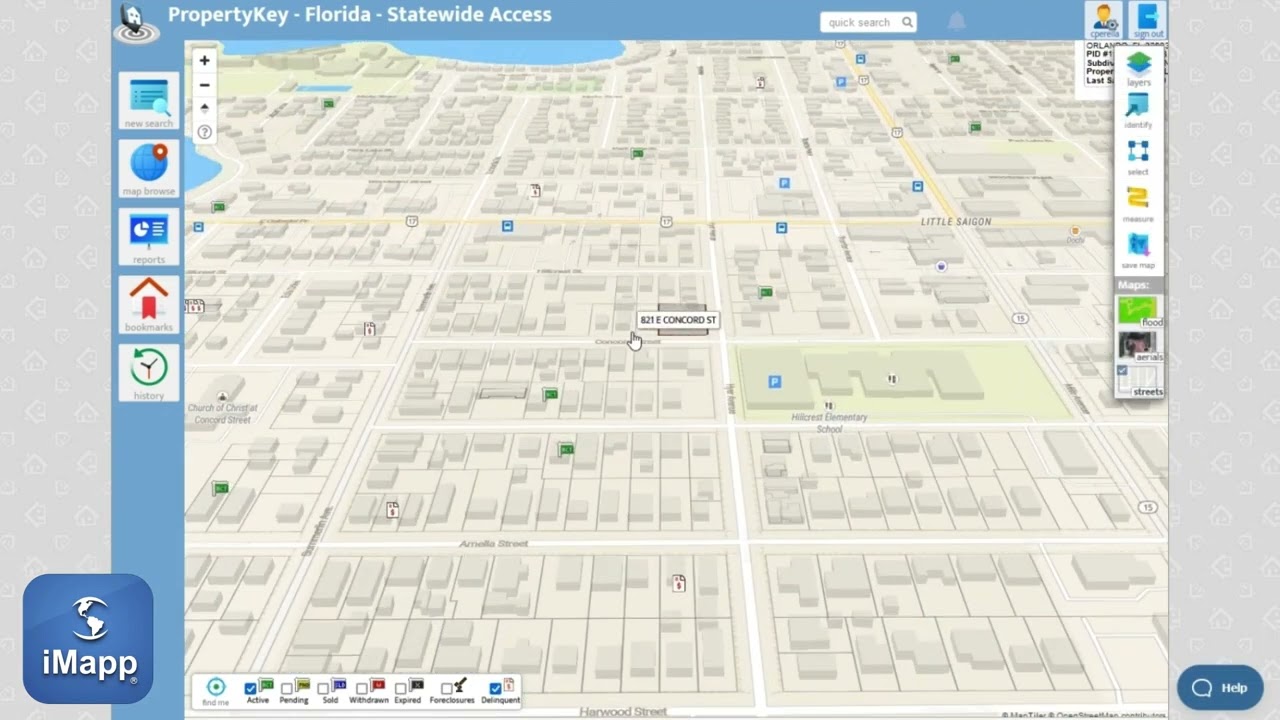Enable the Withdrawn listings checkbox

pyautogui.click(x=362, y=689)
